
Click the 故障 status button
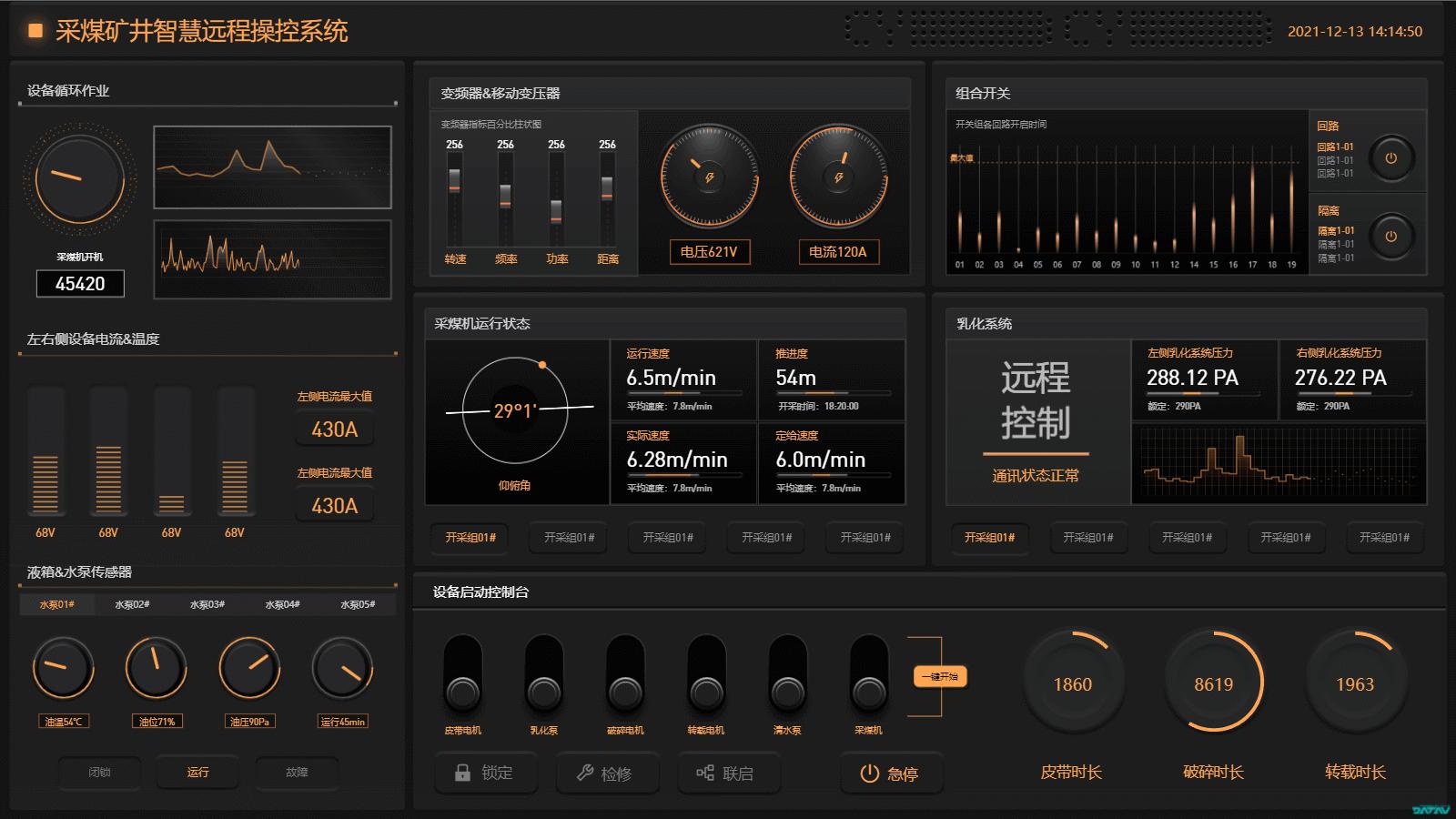297,772
